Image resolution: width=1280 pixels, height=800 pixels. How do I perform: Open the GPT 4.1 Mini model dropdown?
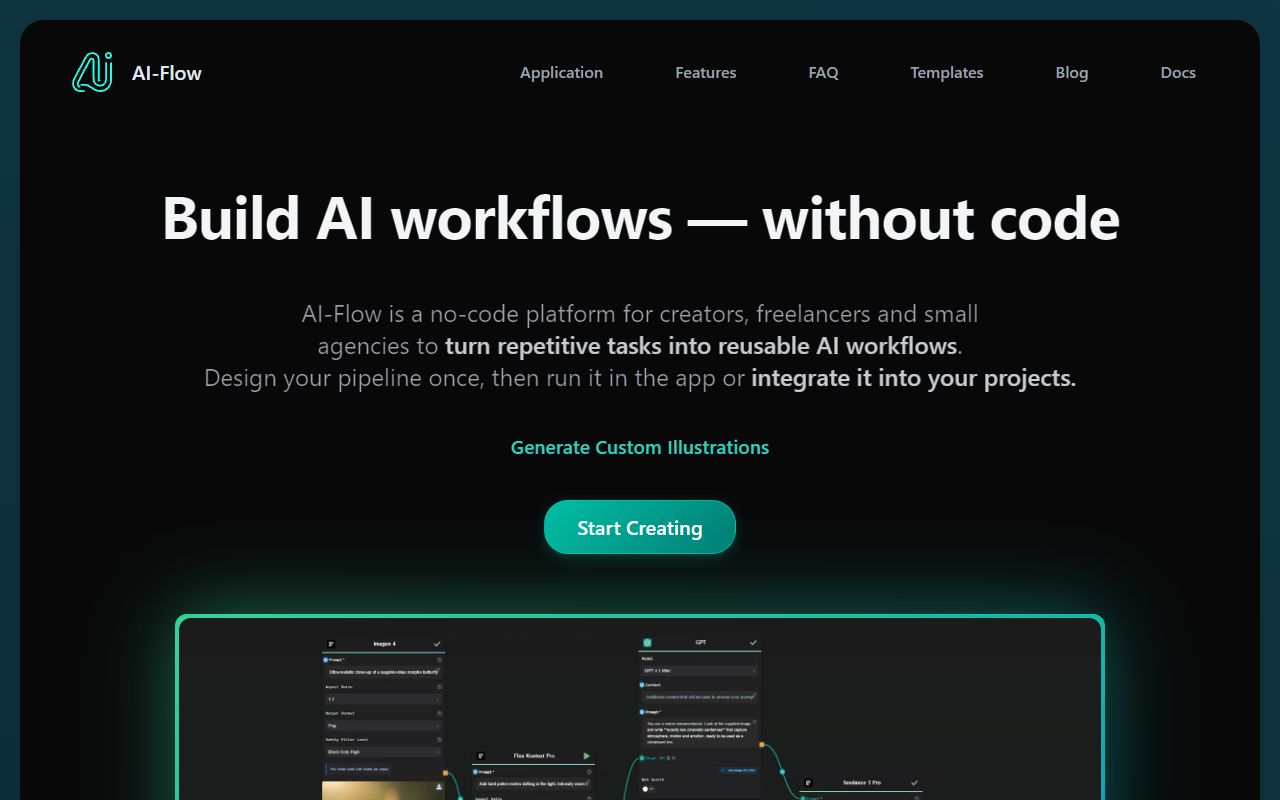[x=700, y=671]
